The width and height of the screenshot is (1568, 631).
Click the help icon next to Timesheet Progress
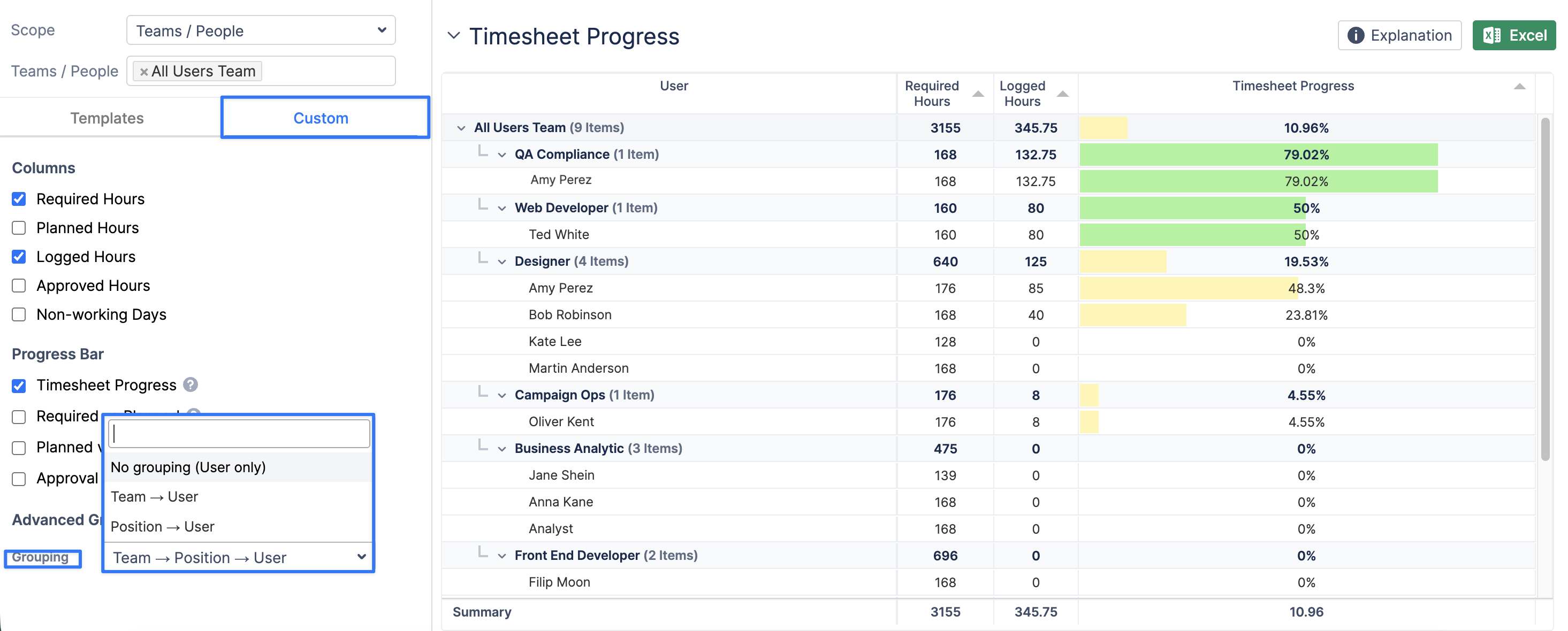click(x=191, y=384)
